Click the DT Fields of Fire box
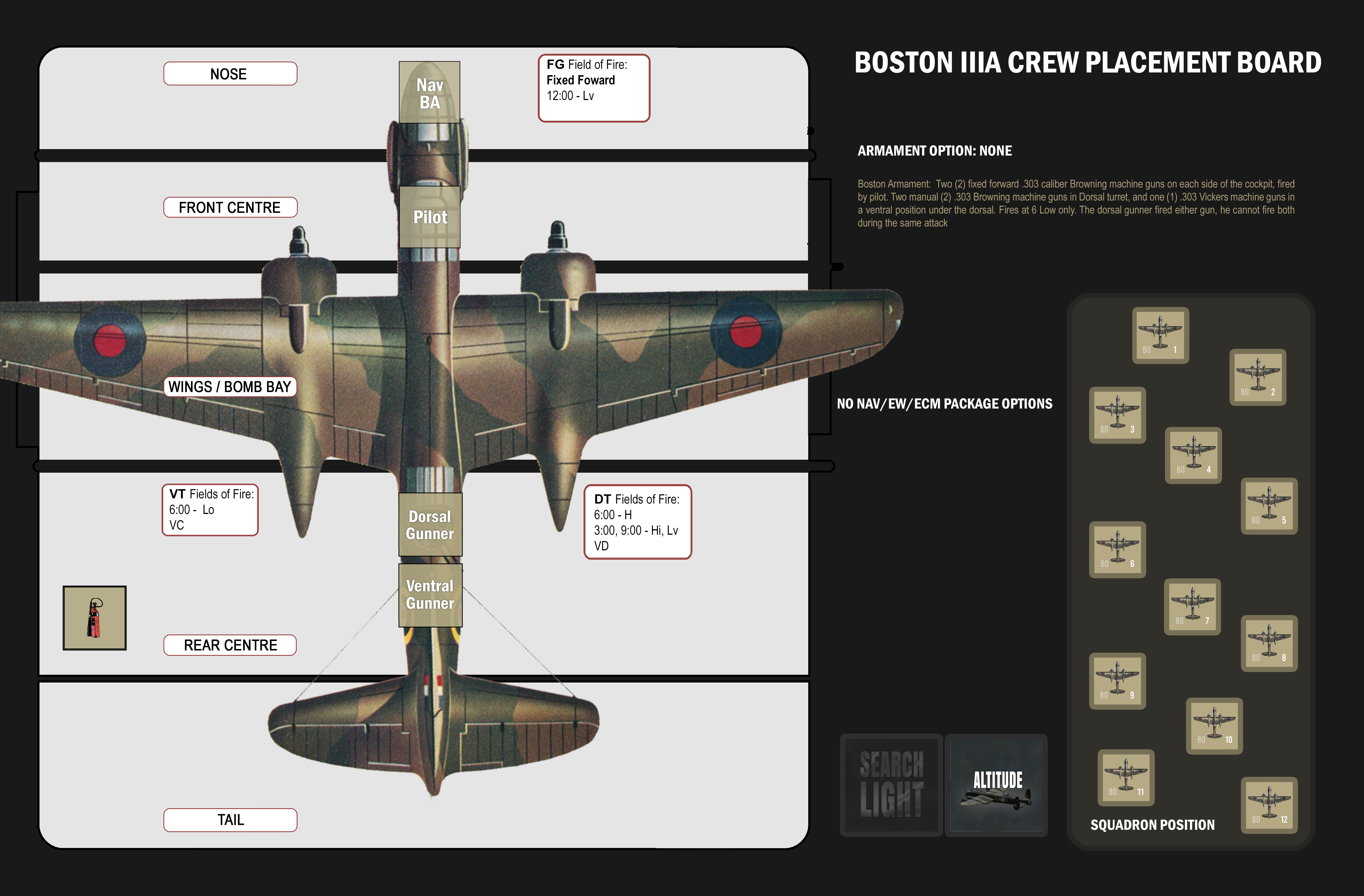Image resolution: width=1364 pixels, height=896 pixels. [637, 522]
